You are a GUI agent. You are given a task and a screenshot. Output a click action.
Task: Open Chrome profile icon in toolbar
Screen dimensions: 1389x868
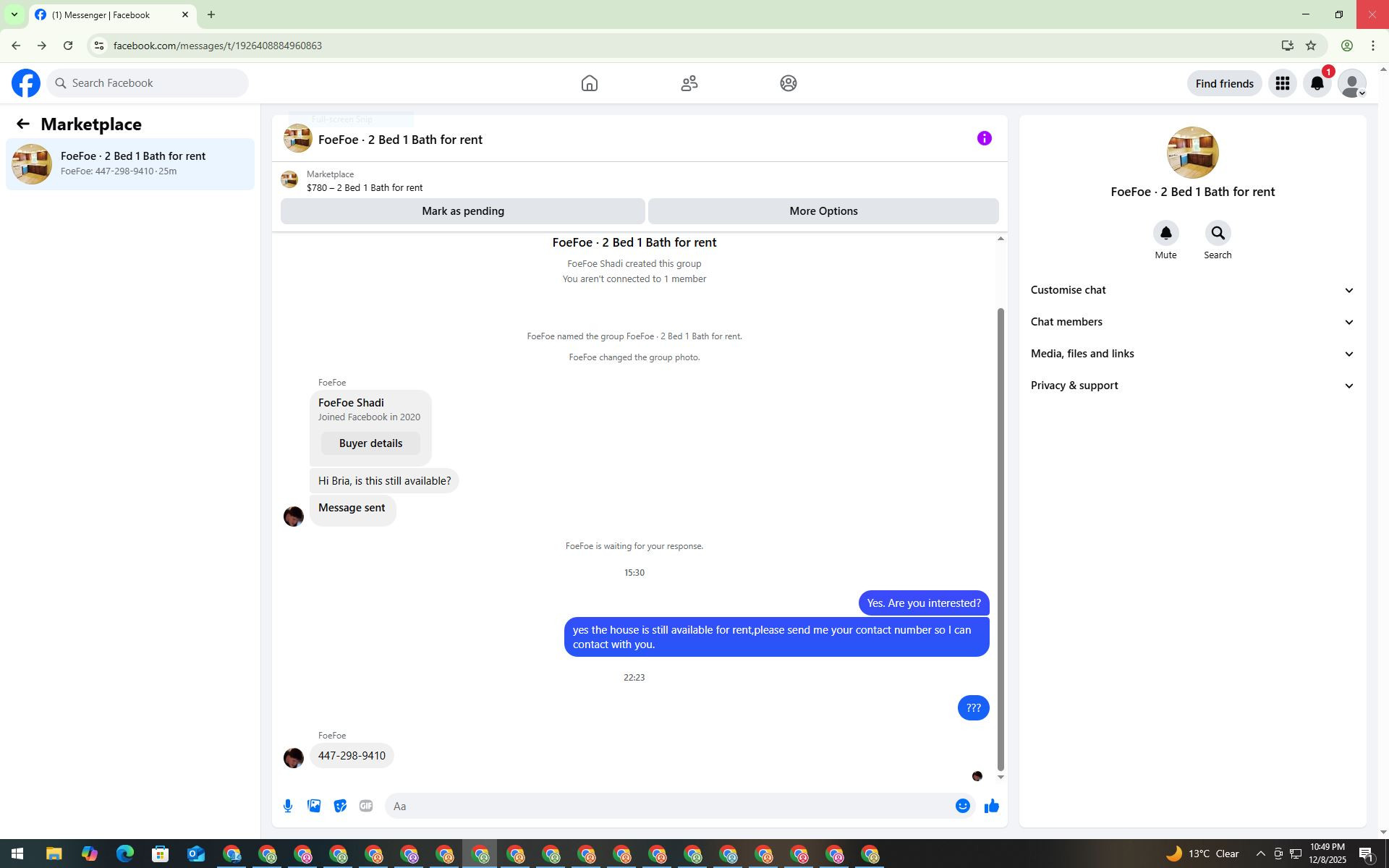1347,46
